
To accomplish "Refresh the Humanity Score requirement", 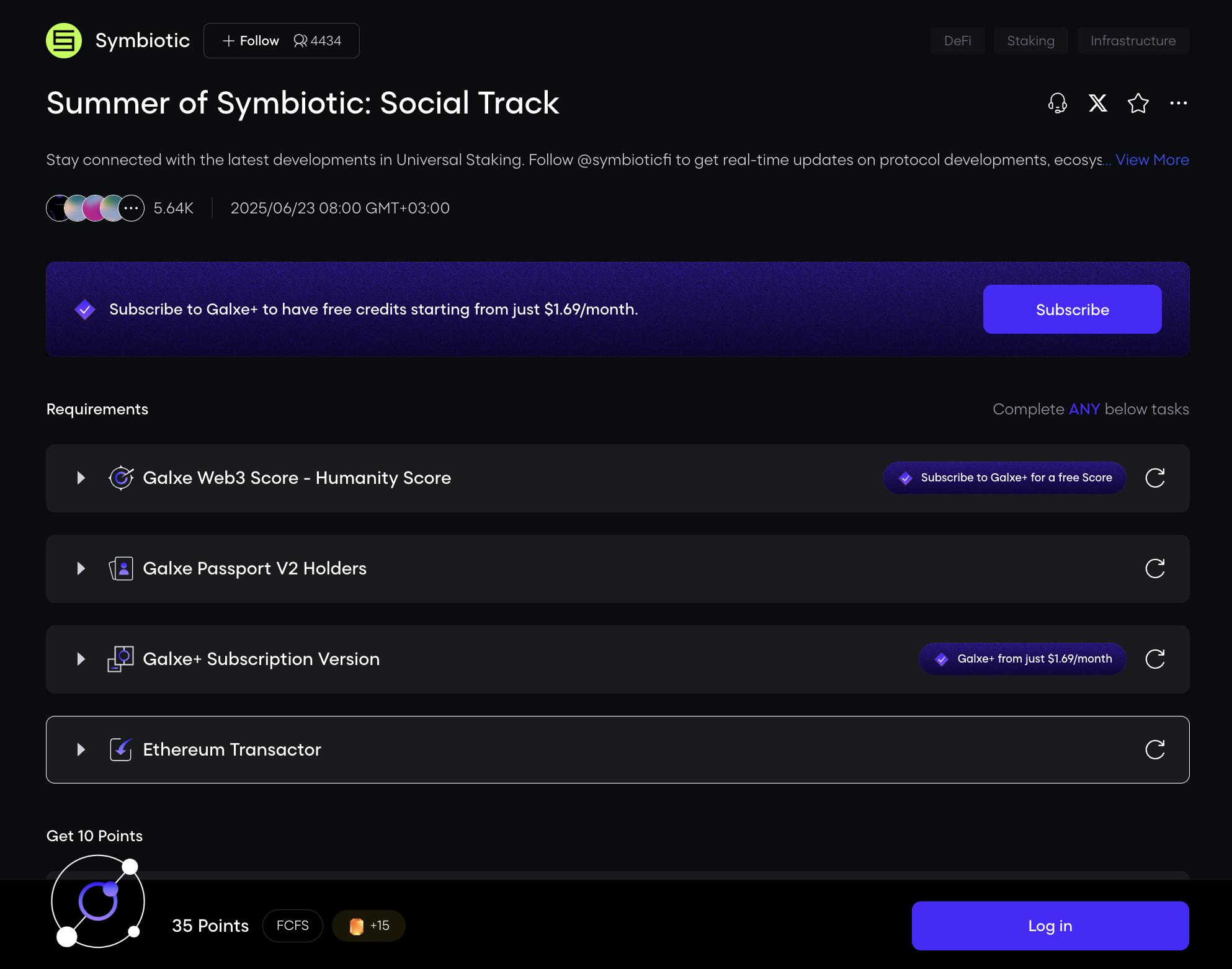I will pyautogui.click(x=1154, y=478).
